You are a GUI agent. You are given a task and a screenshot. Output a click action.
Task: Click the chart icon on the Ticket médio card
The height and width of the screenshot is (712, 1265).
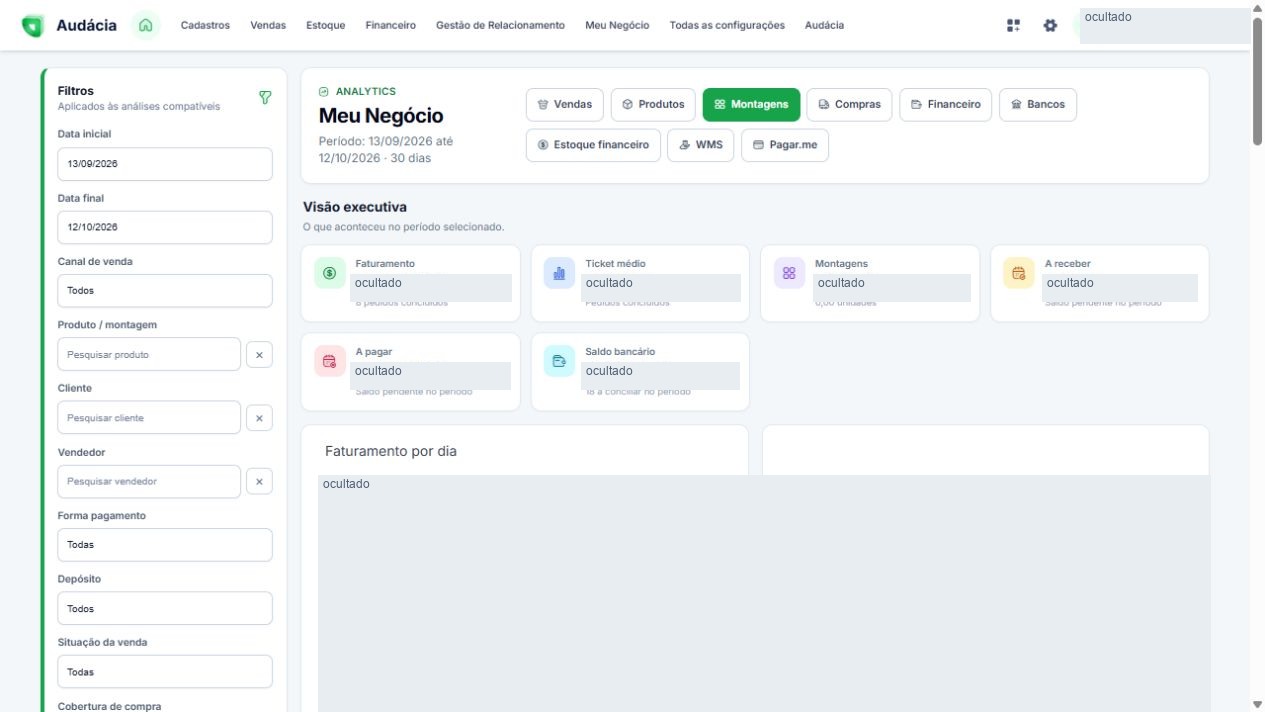point(560,273)
